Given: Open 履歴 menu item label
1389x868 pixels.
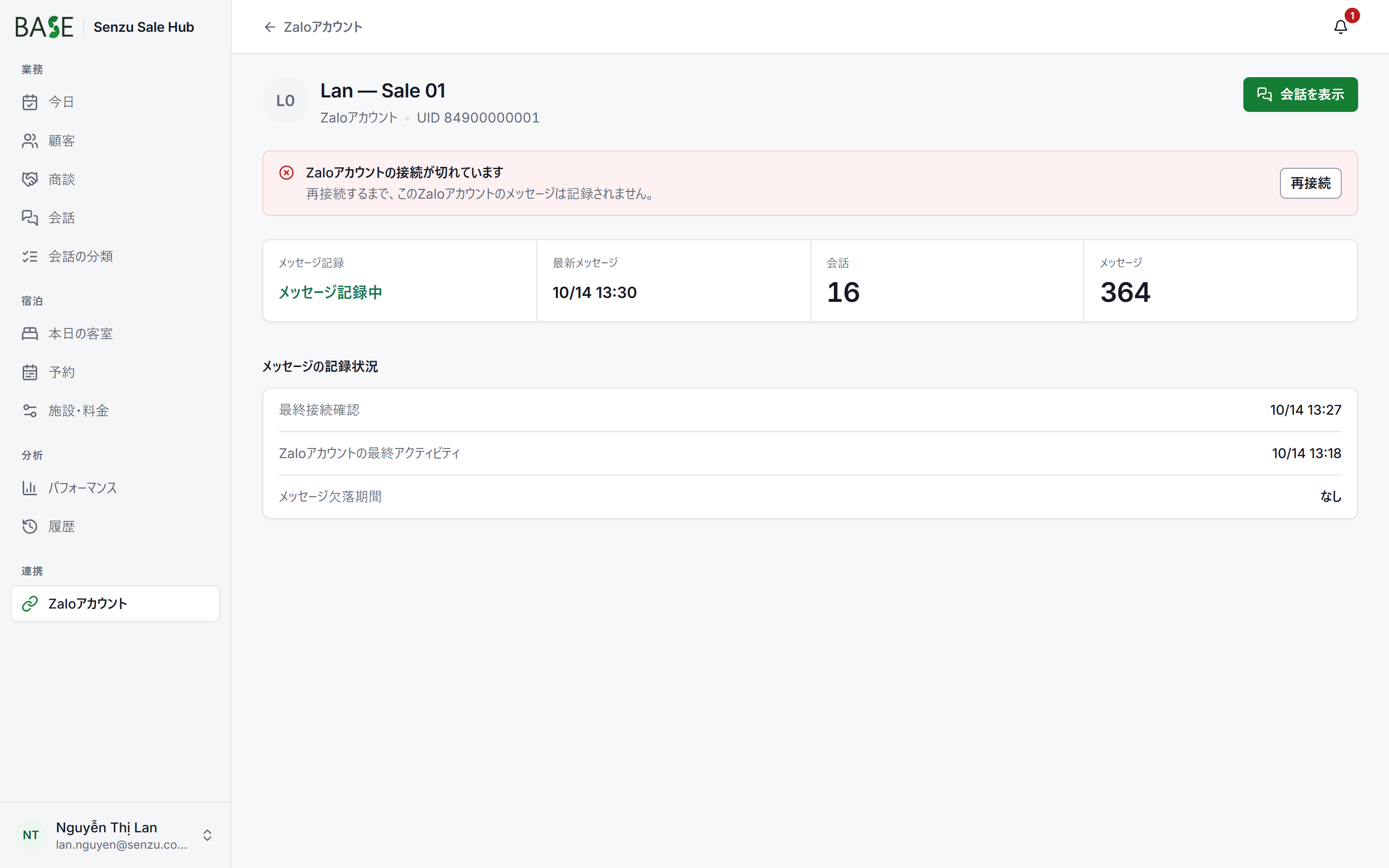Looking at the screenshot, I should [62, 527].
